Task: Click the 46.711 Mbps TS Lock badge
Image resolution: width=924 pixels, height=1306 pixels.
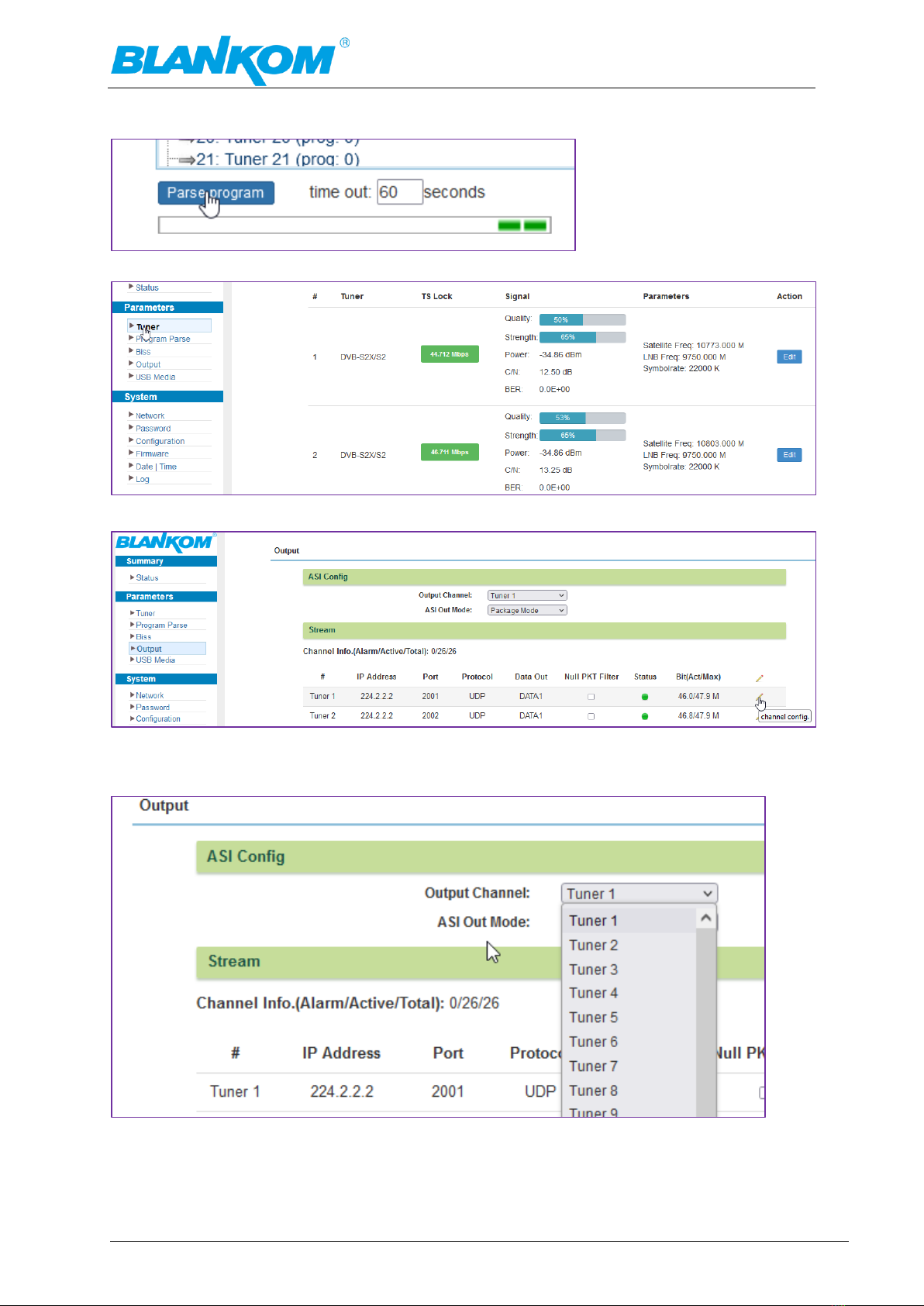Action: click(x=450, y=452)
